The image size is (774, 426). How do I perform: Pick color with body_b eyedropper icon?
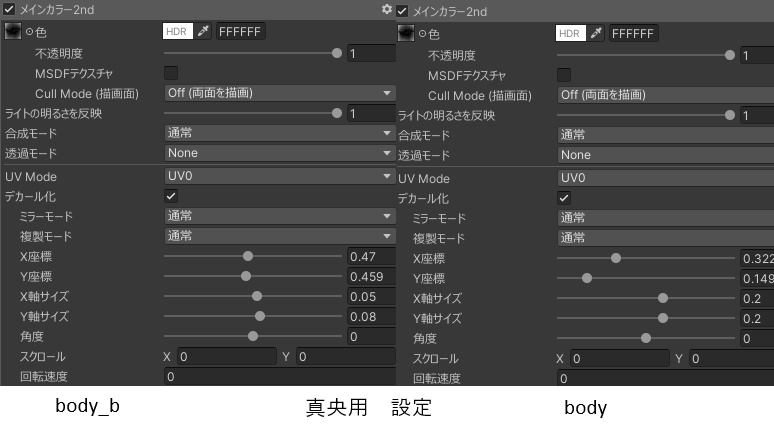tap(203, 31)
